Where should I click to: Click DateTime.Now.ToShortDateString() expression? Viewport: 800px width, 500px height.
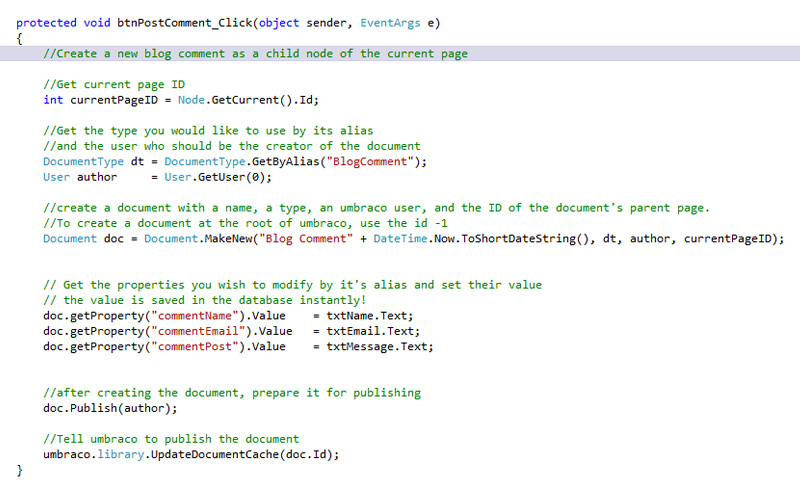click(481, 239)
